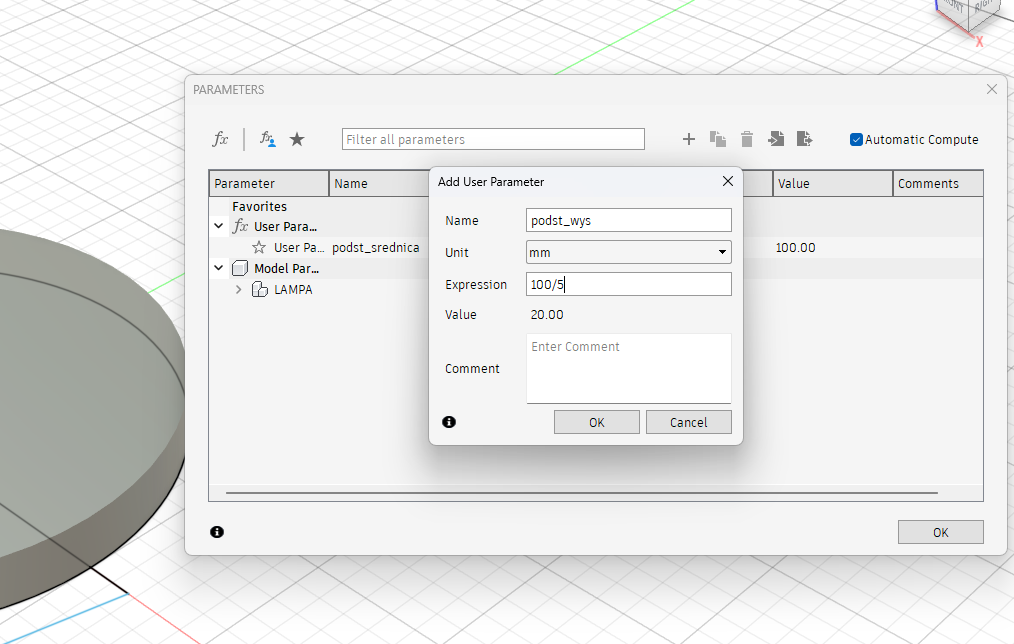Click the import parameters icon

[x=776, y=140]
